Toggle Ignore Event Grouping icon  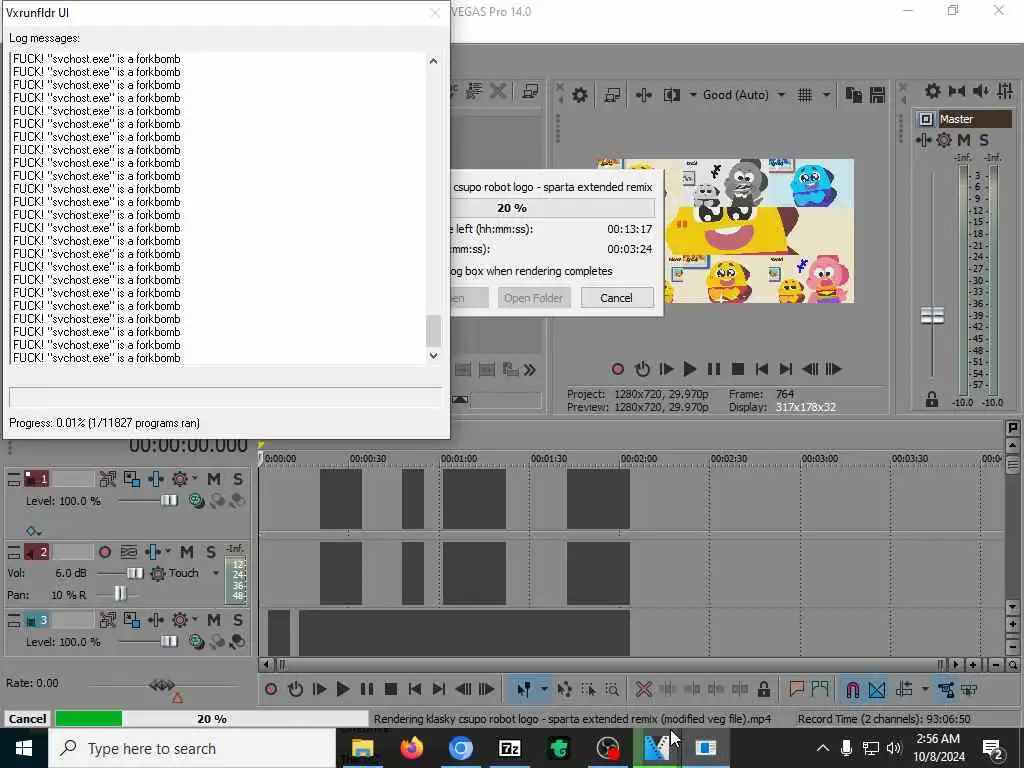click(969, 689)
